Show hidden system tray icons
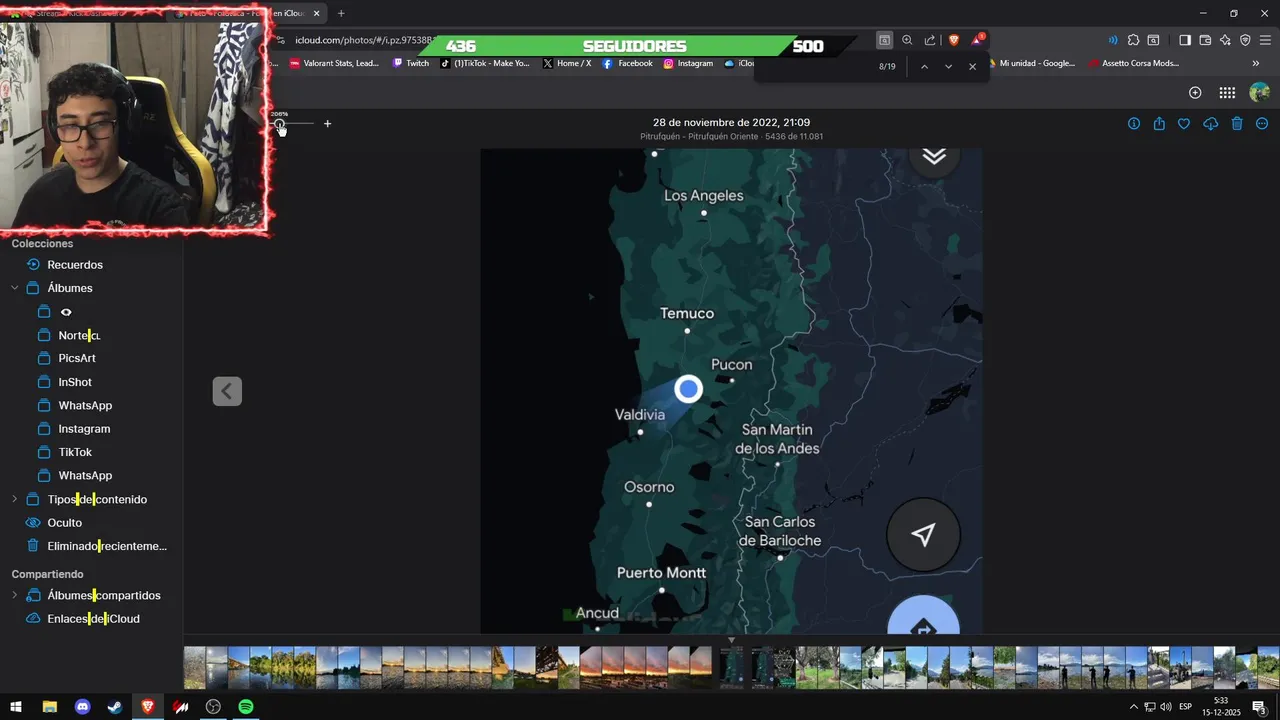 click(1133, 707)
